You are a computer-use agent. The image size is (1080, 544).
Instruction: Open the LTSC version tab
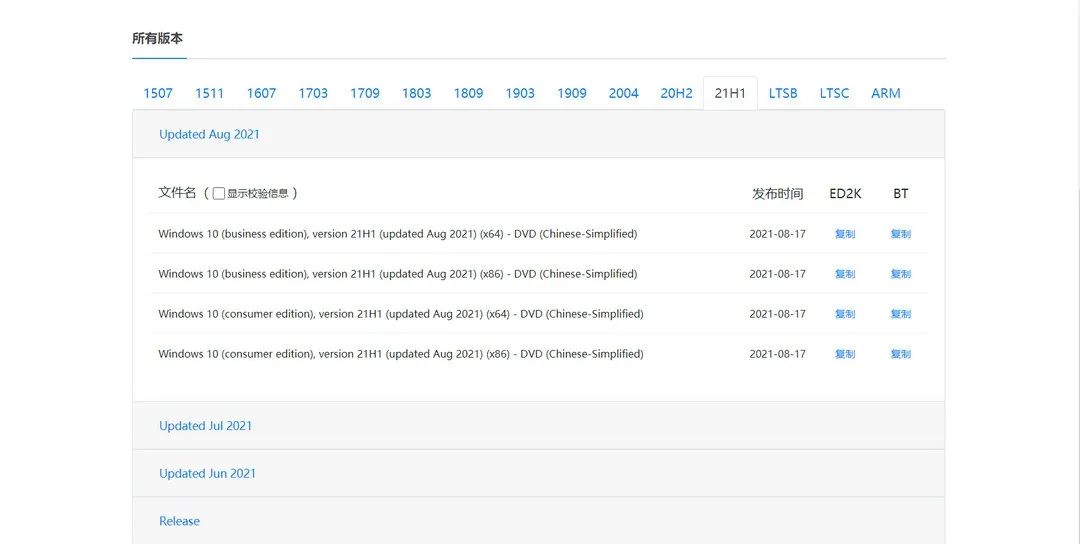834,93
